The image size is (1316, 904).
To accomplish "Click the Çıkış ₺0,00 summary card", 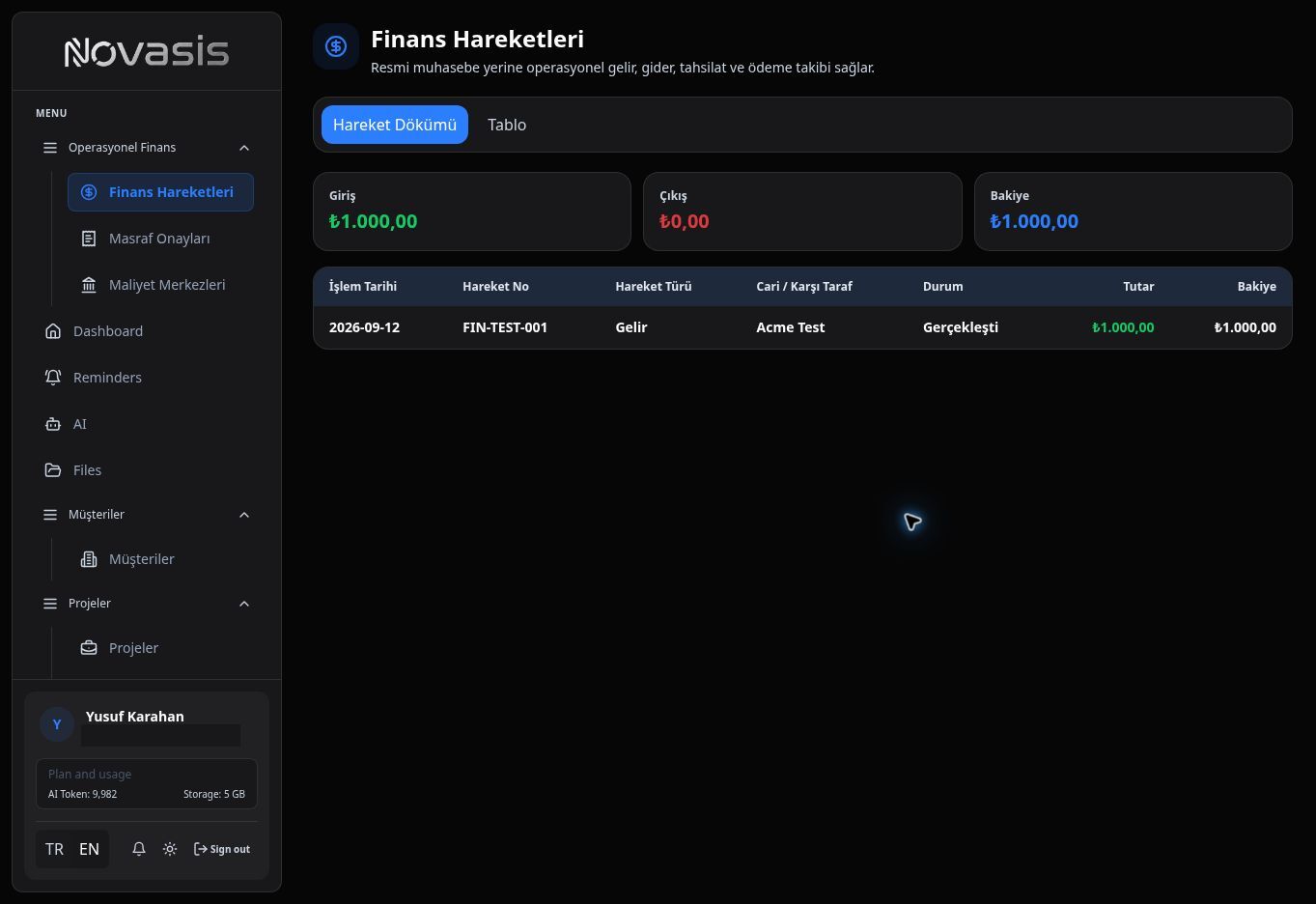I will pos(802,212).
